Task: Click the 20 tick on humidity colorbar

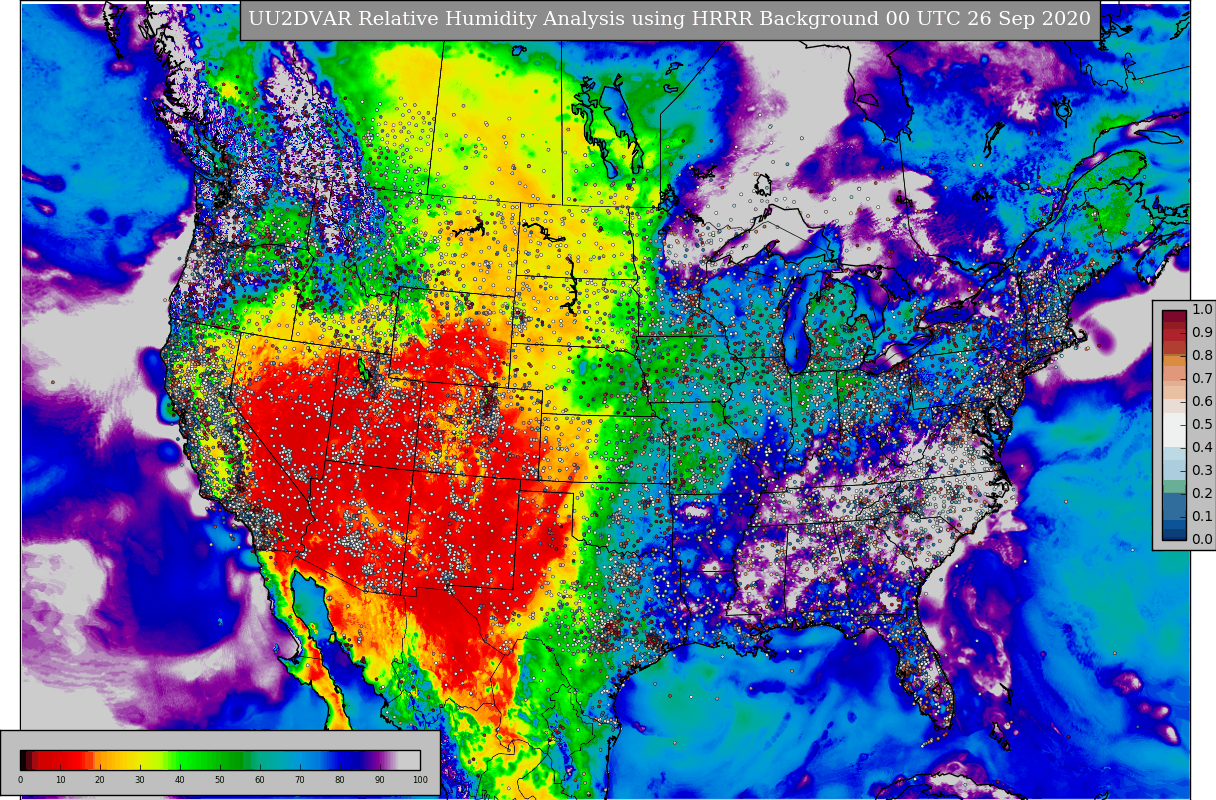Action: [100, 780]
